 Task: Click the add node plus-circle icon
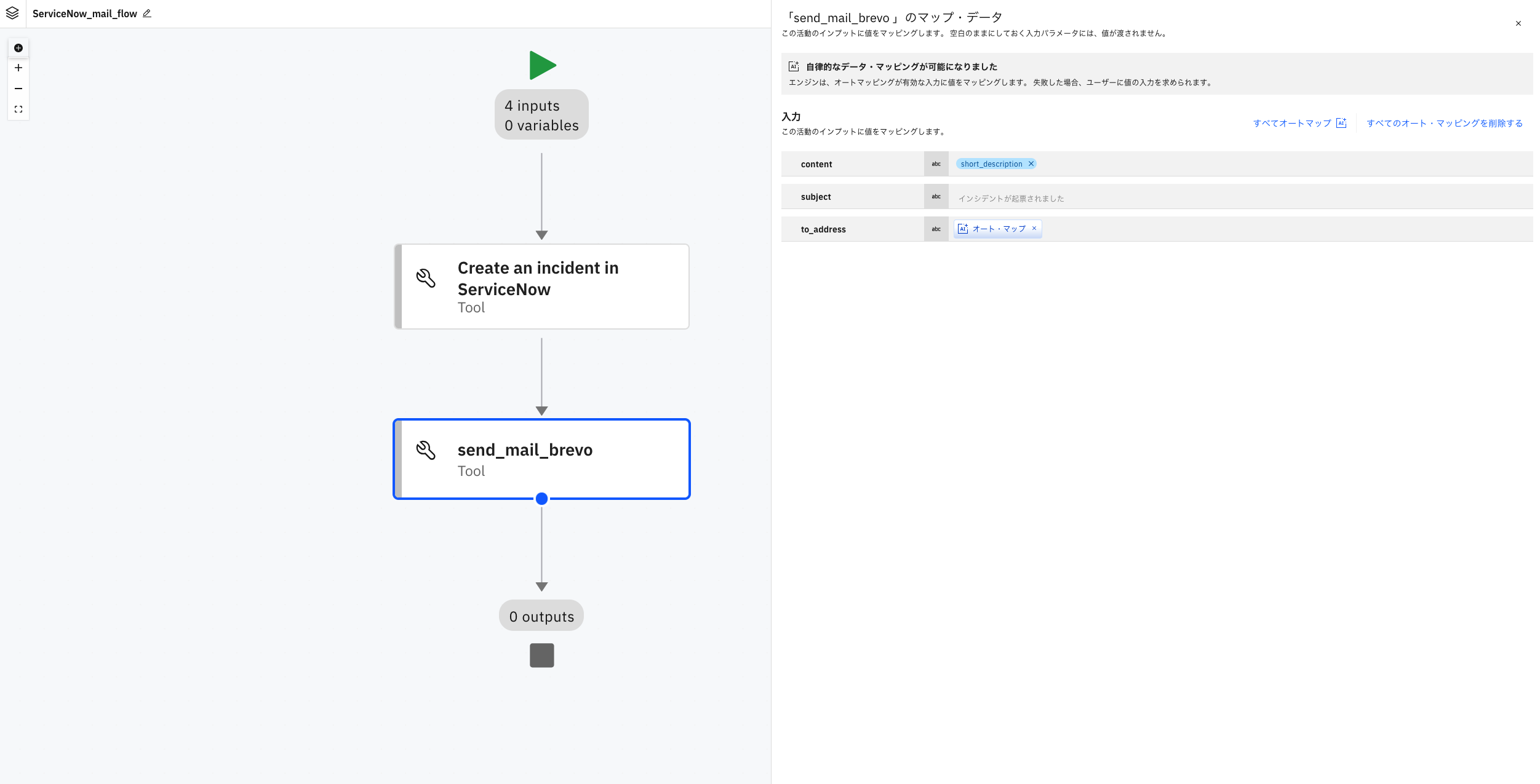(18, 48)
